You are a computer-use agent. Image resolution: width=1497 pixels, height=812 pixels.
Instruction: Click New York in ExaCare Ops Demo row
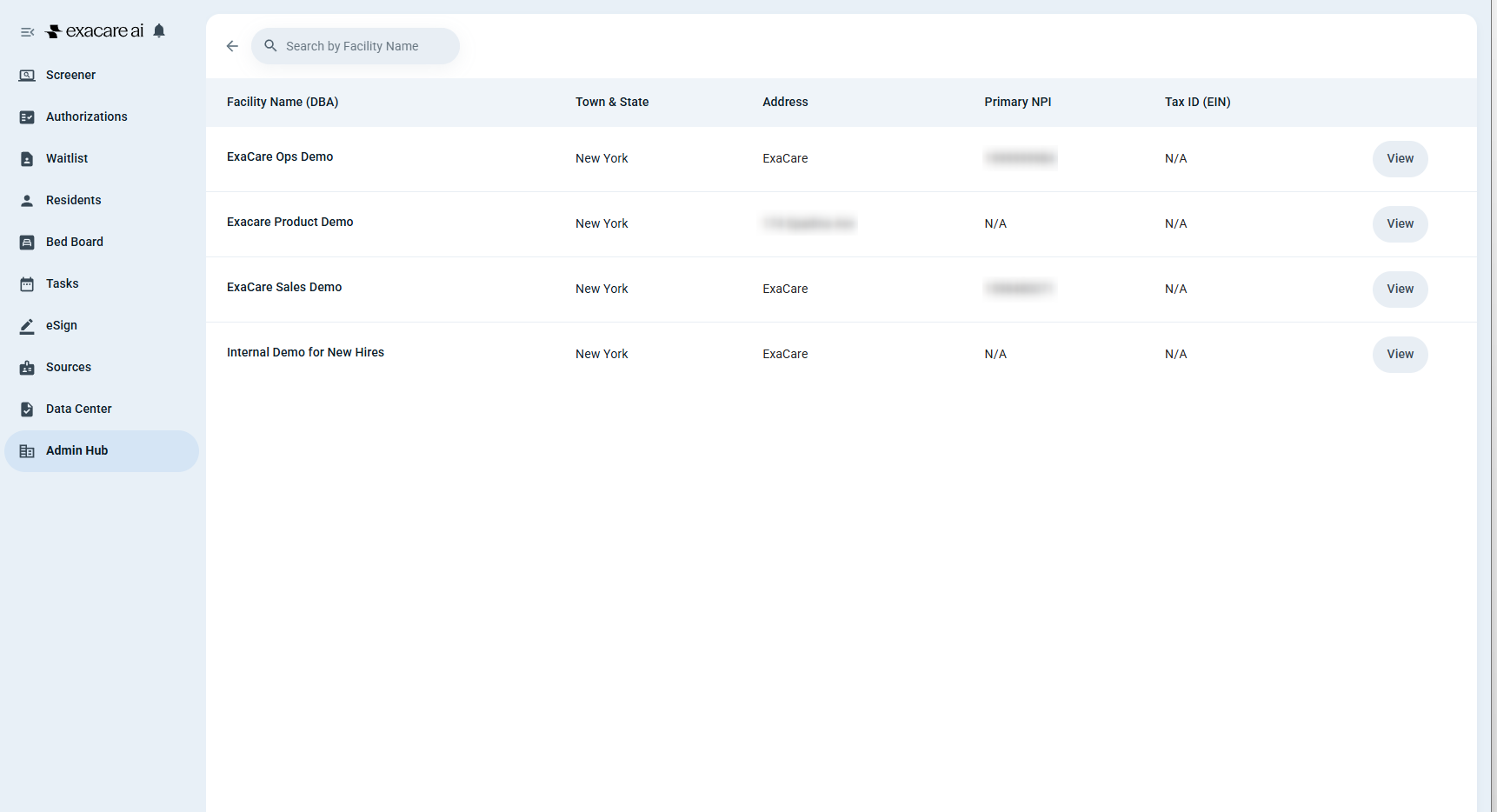(602, 158)
